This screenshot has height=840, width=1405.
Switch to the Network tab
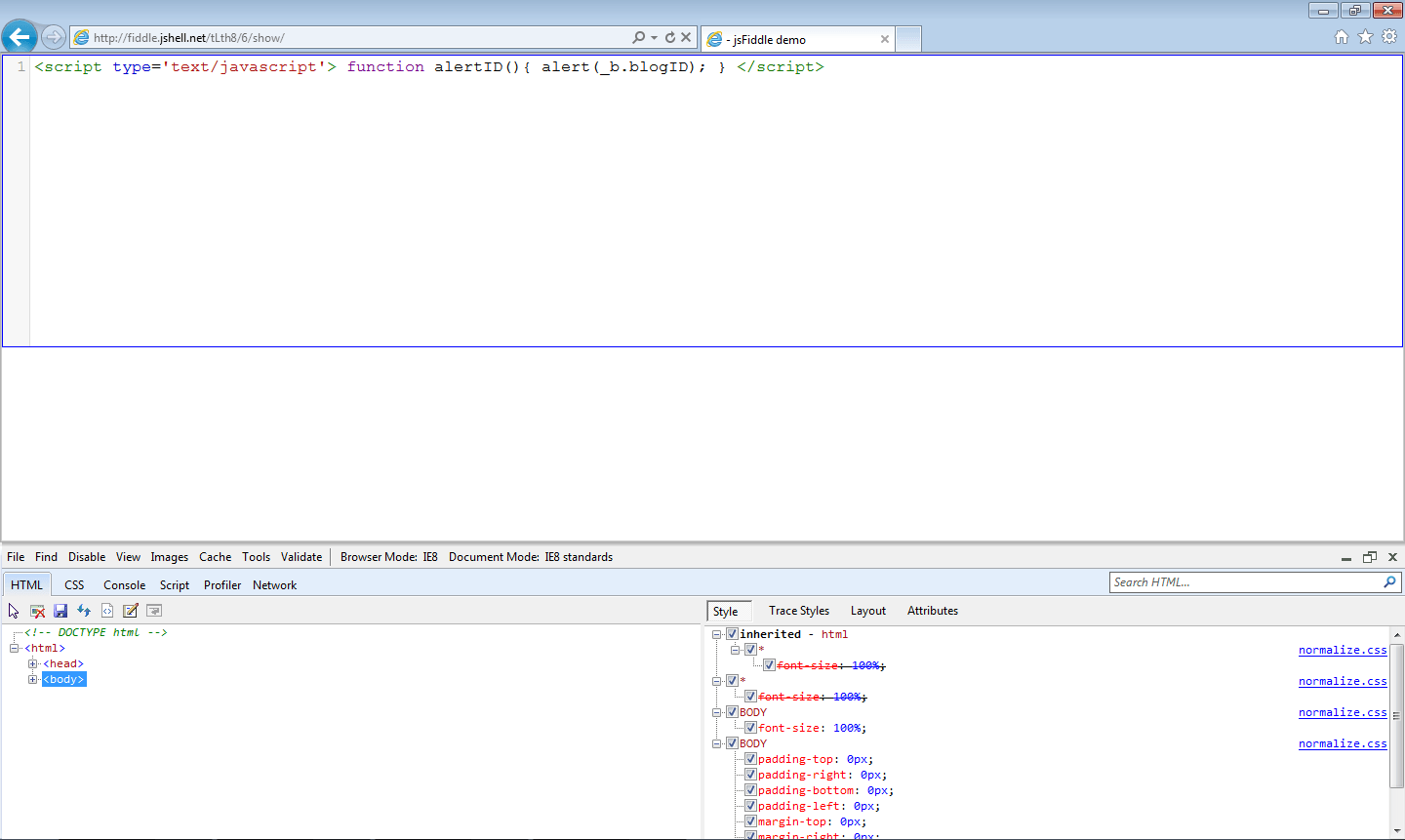(x=274, y=585)
